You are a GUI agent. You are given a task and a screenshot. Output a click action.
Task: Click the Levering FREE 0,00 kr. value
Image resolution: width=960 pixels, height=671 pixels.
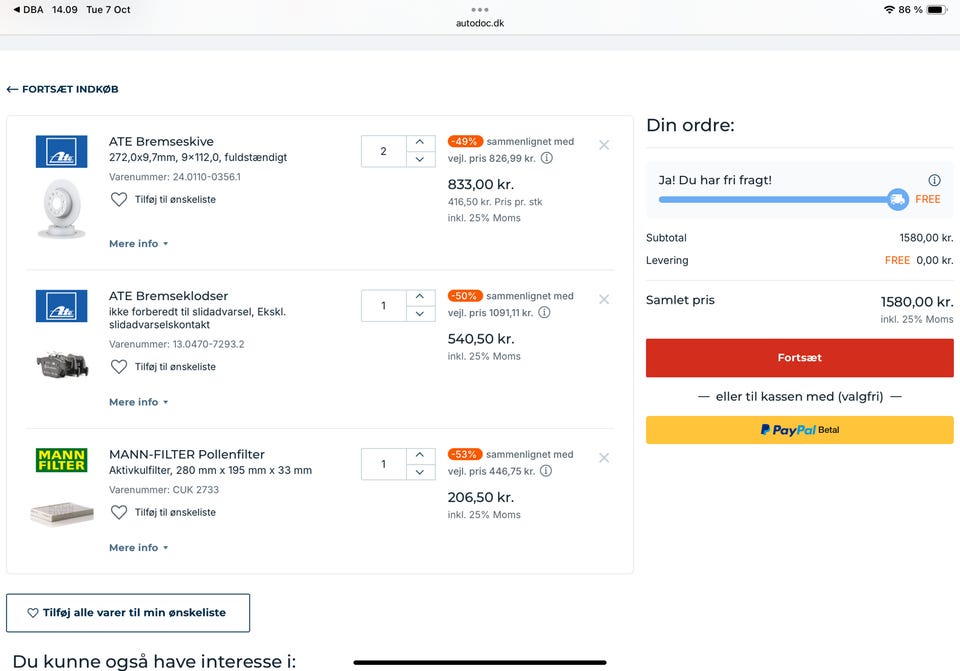919,260
